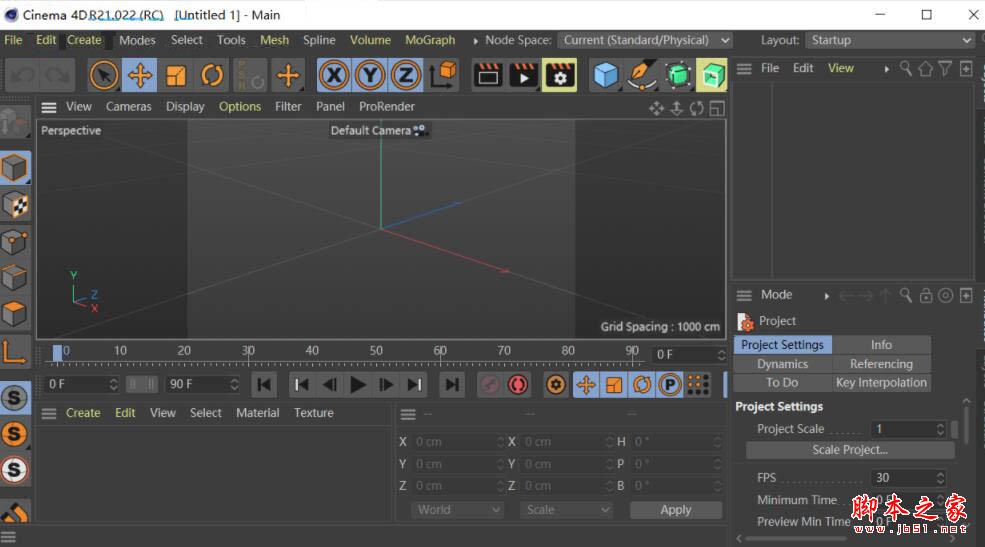Toggle X axis lock
The width and height of the screenshot is (985, 547).
pyautogui.click(x=334, y=76)
